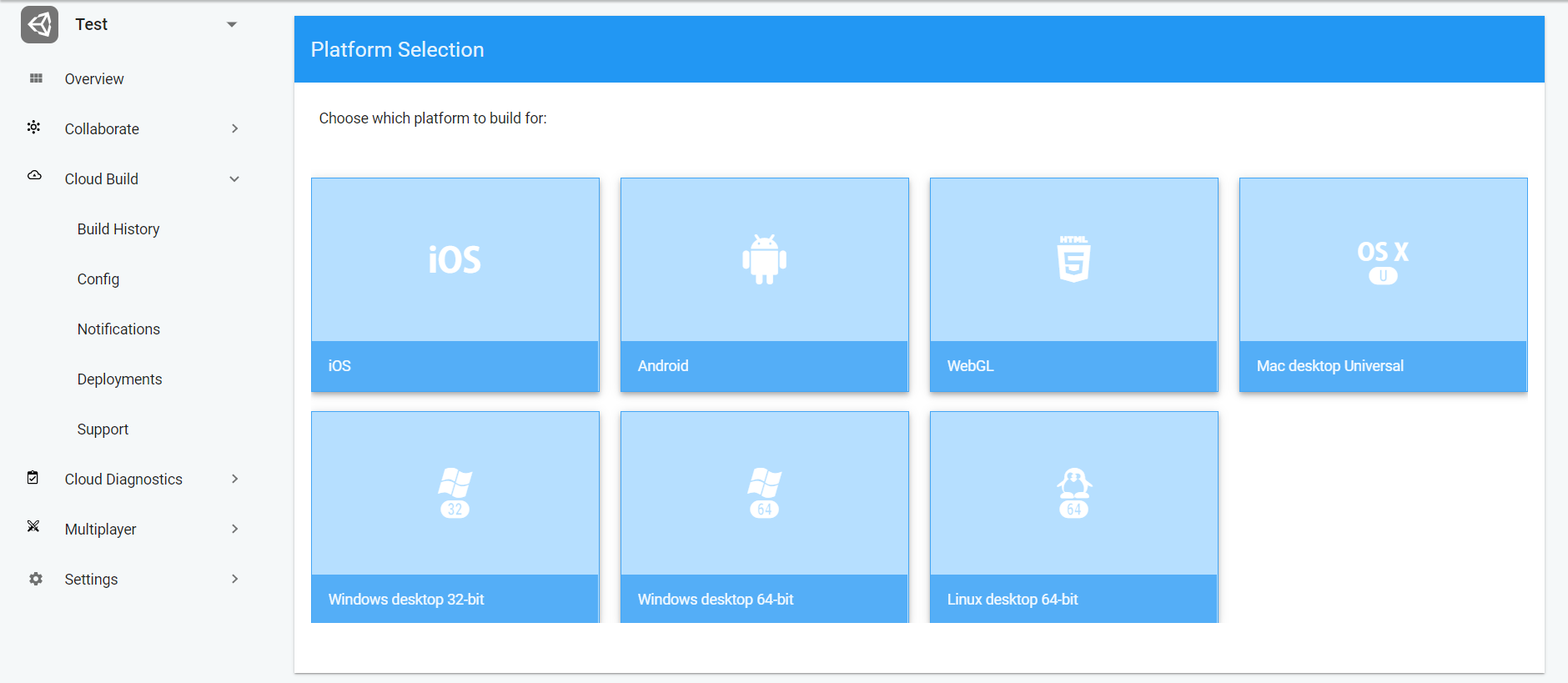Click the Collaborate icon
The image size is (1568, 683).
[x=34, y=128]
